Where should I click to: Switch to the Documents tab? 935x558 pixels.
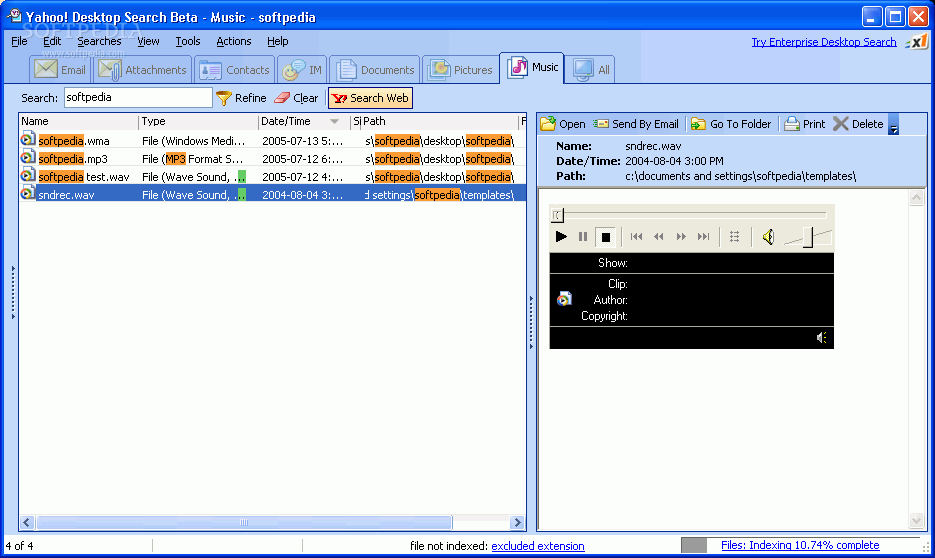point(375,70)
